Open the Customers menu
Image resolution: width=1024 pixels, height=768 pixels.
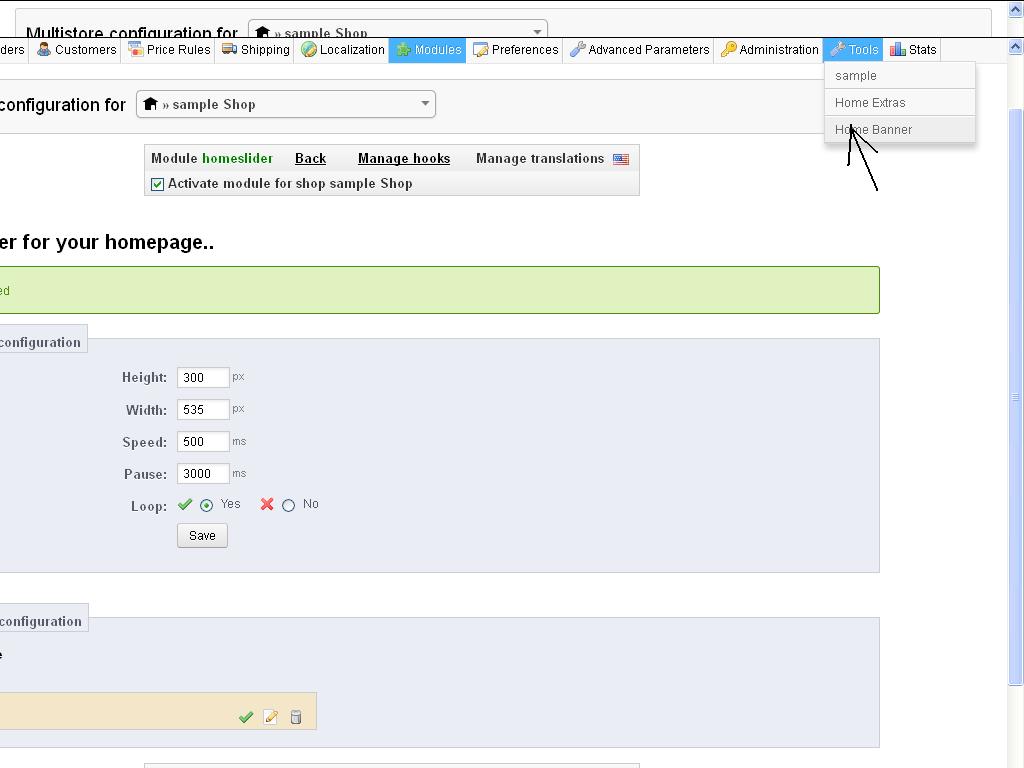tap(76, 50)
